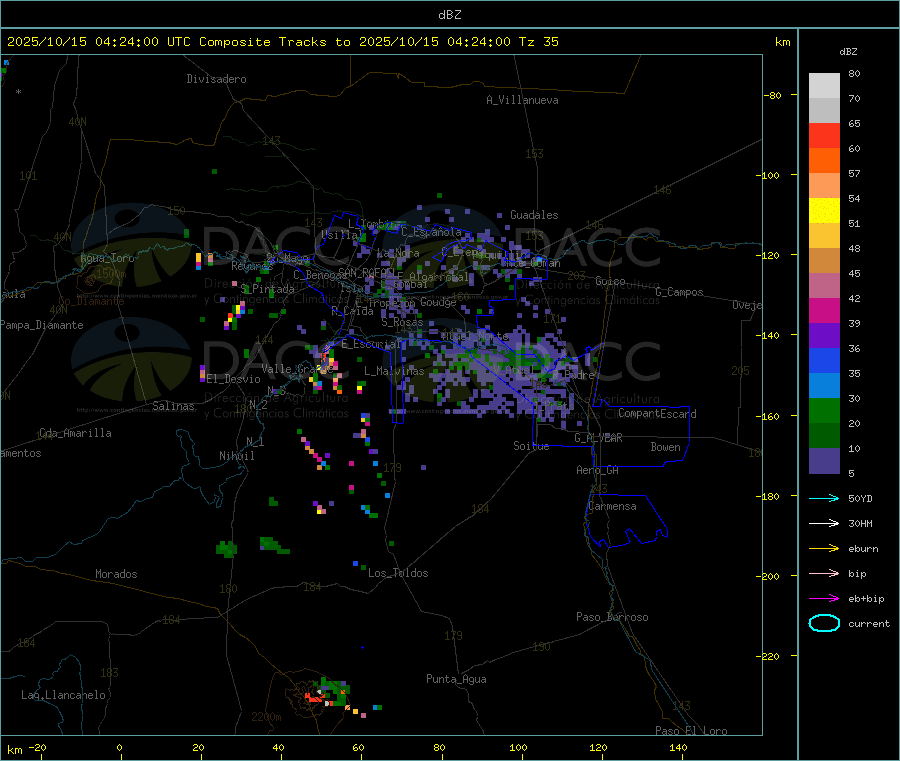
Task: Click the 100 km bottom axis tick
Action: (518, 747)
